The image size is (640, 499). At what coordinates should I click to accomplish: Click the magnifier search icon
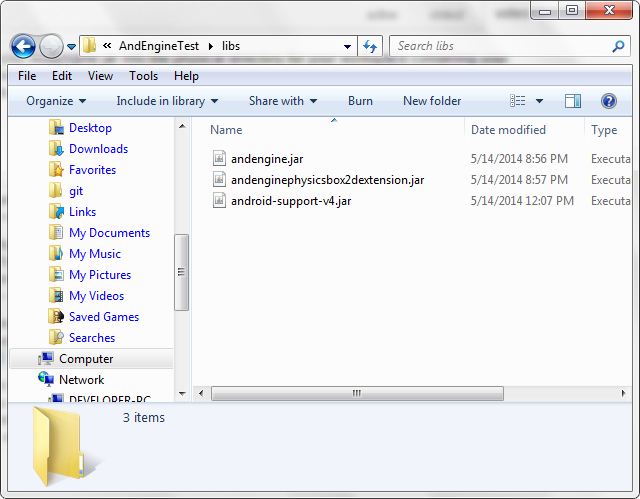point(618,46)
